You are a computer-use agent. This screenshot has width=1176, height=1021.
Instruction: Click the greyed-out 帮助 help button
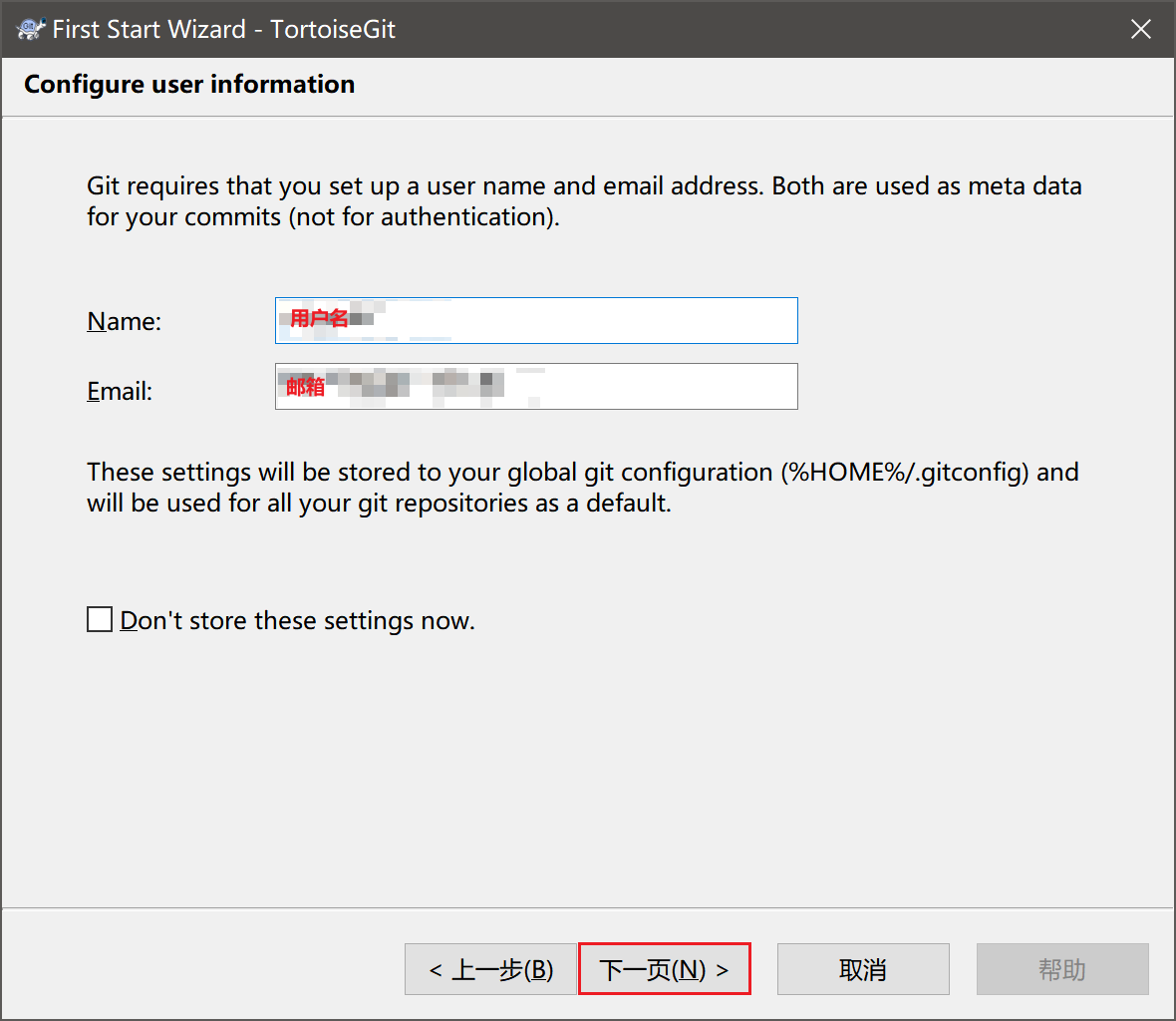point(1061,969)
